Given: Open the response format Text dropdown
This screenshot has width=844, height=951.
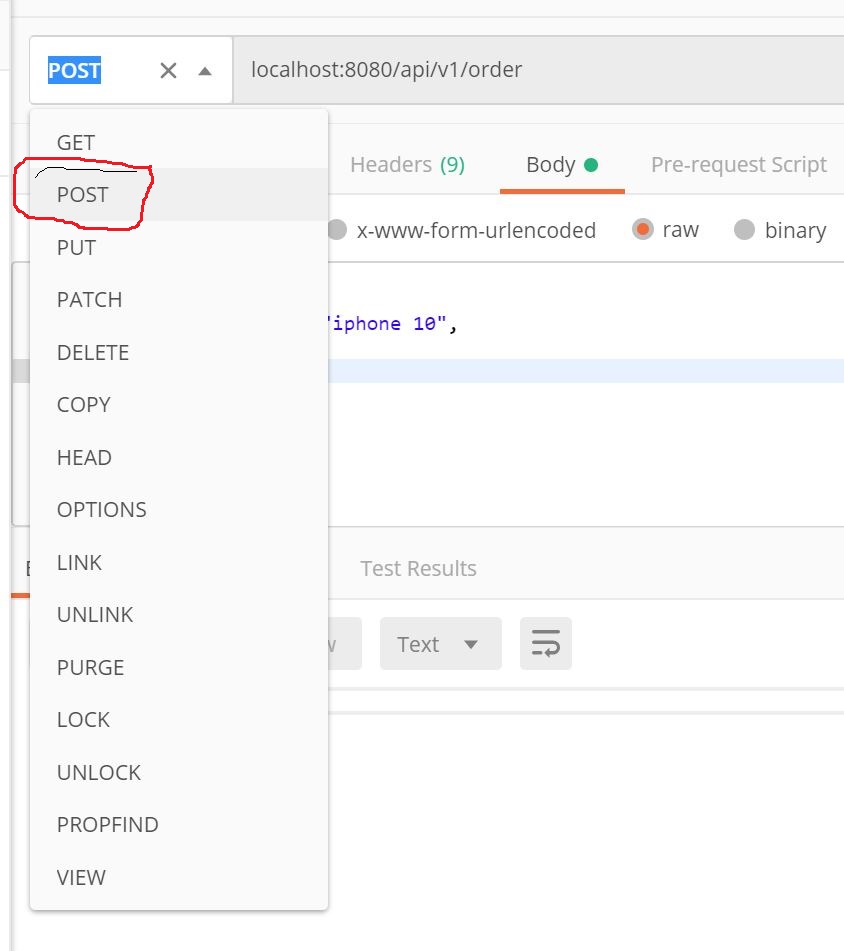Looking at the screenshot, I should click(440, 643).
